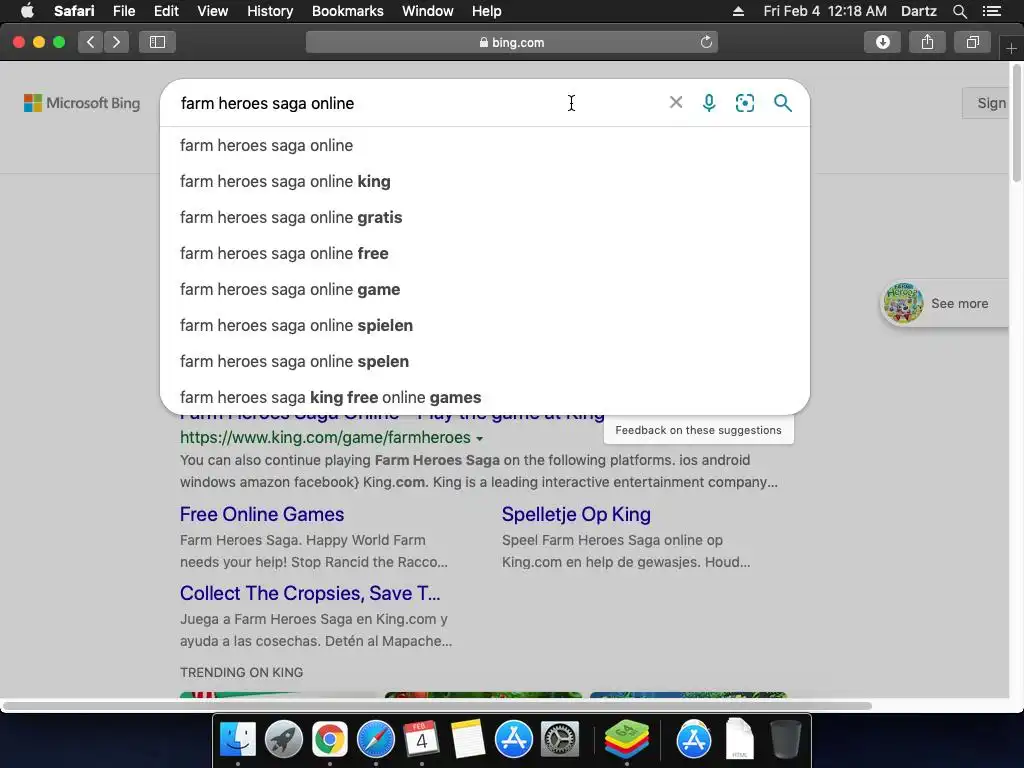This screenshot has width=1024, height=768.
Task: Open the 'Free Online Games' link
Action: point(262,514)
